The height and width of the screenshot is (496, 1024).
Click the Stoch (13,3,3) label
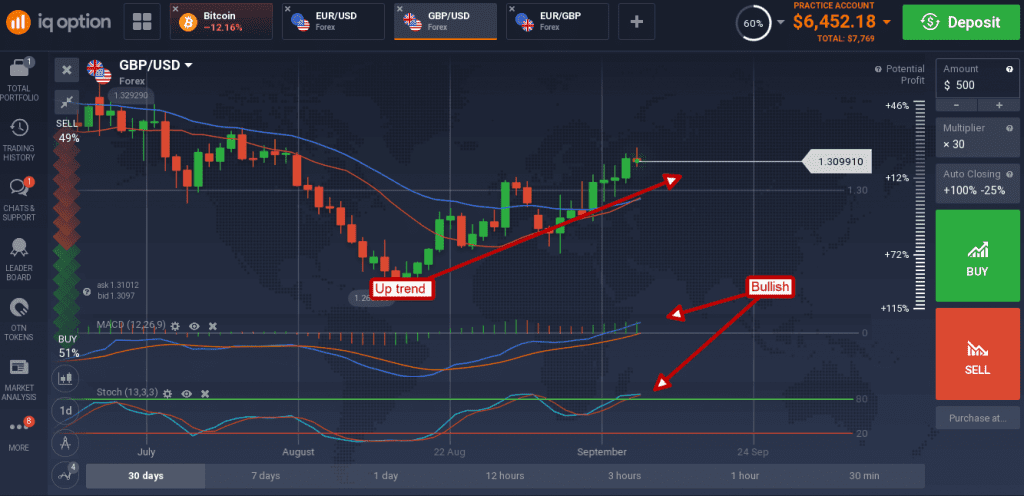click(127, 393)
